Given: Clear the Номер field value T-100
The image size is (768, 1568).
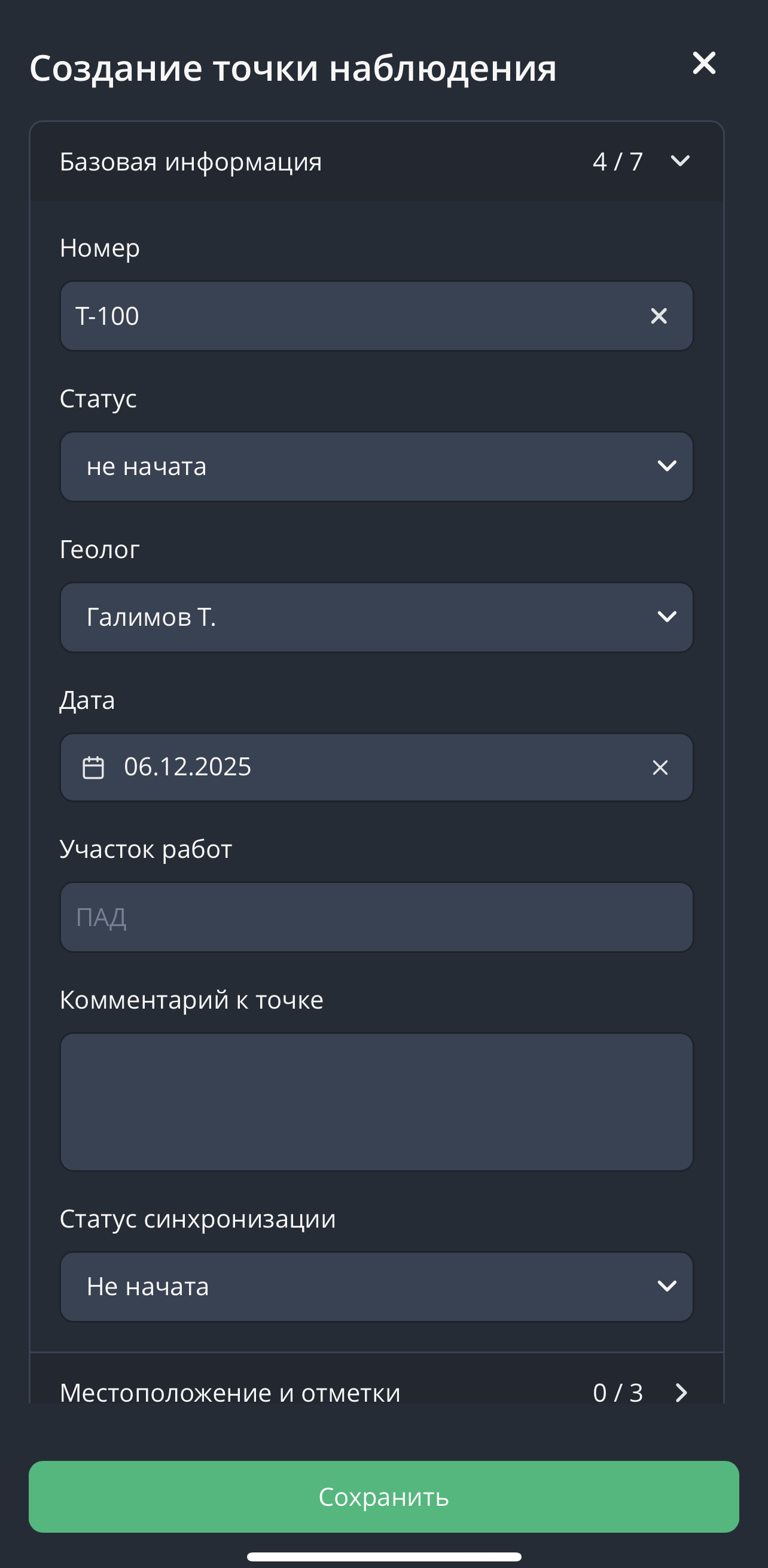Looking at the screenshot, I should click(x=659, y=316).
